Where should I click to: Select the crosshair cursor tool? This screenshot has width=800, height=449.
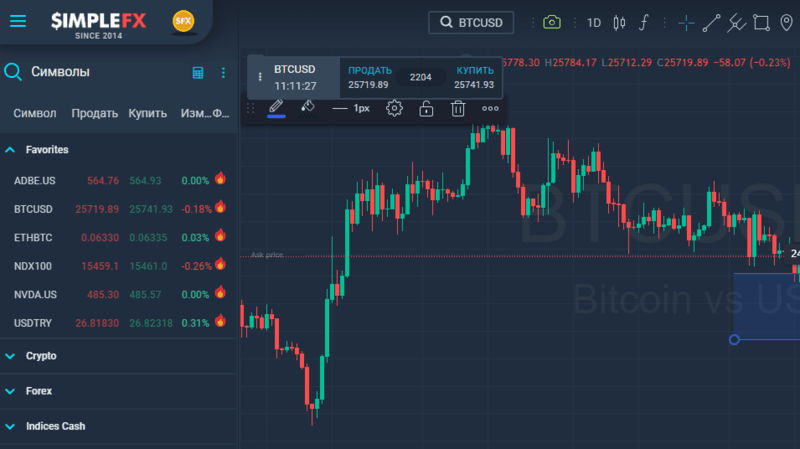pos(686,22)
